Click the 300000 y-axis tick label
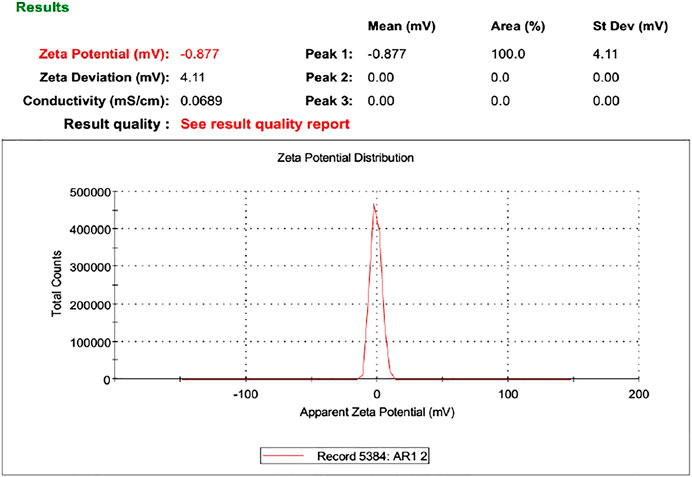Image resolution: width=692 pixels, height=477 pixels. click(90, 267)
